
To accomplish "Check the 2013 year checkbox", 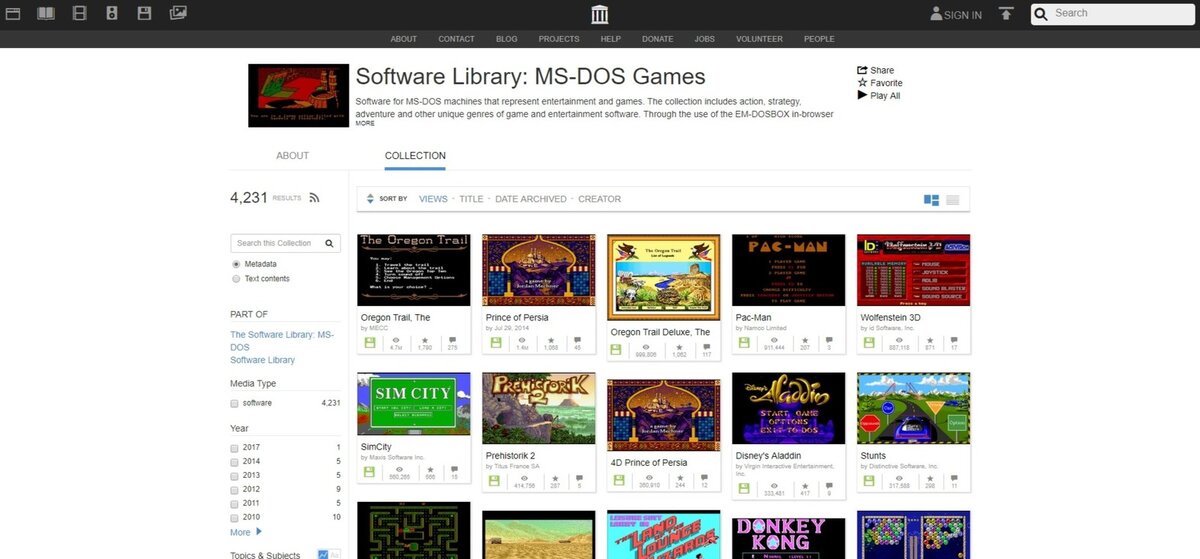I will 234,475.
